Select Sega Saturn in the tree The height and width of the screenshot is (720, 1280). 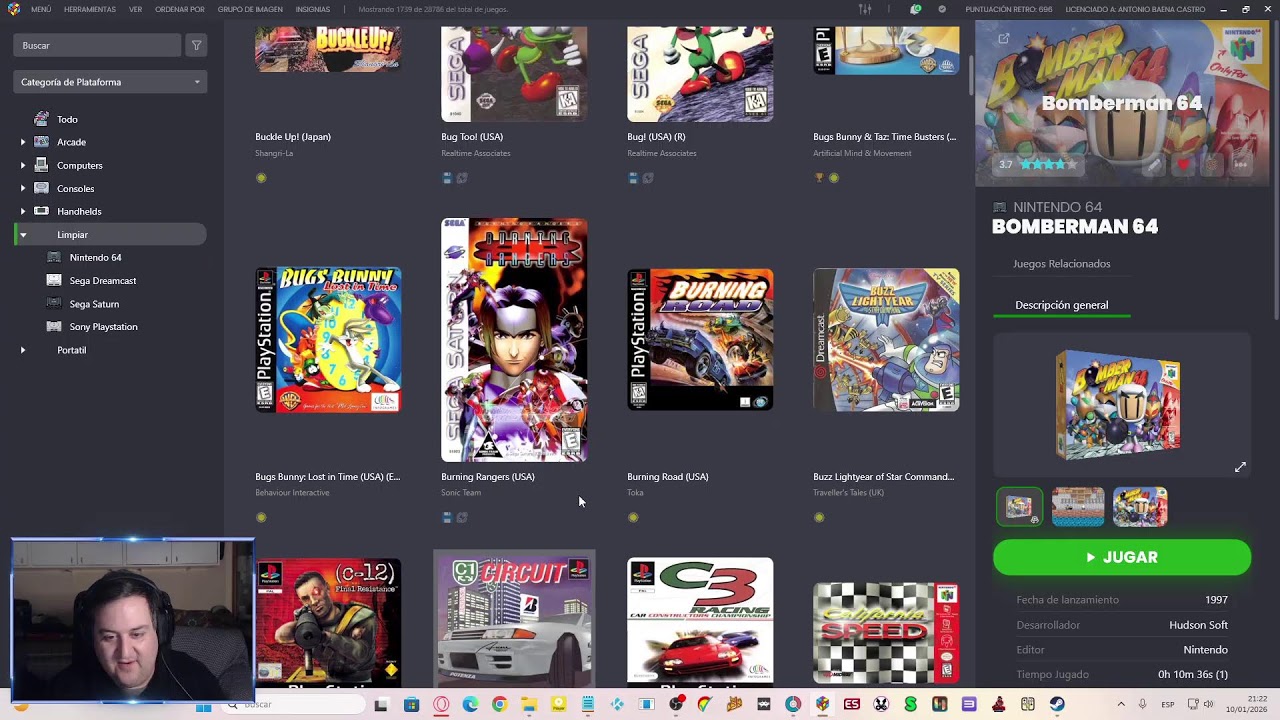click(x=94, y=303)
